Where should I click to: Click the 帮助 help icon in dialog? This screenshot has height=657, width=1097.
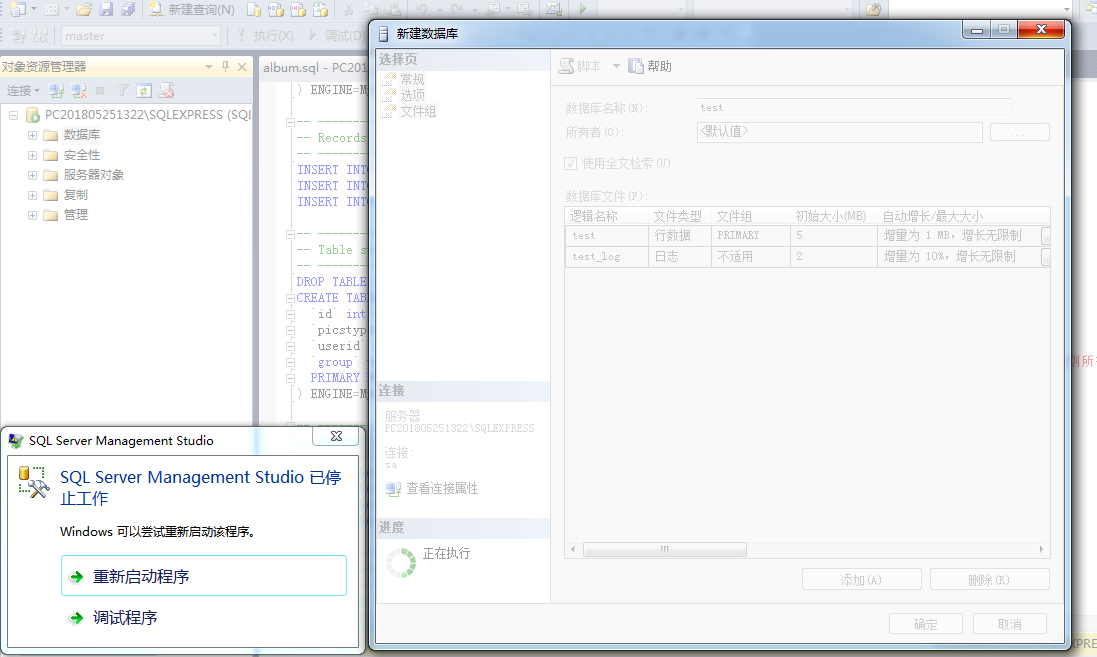point(650,66)
